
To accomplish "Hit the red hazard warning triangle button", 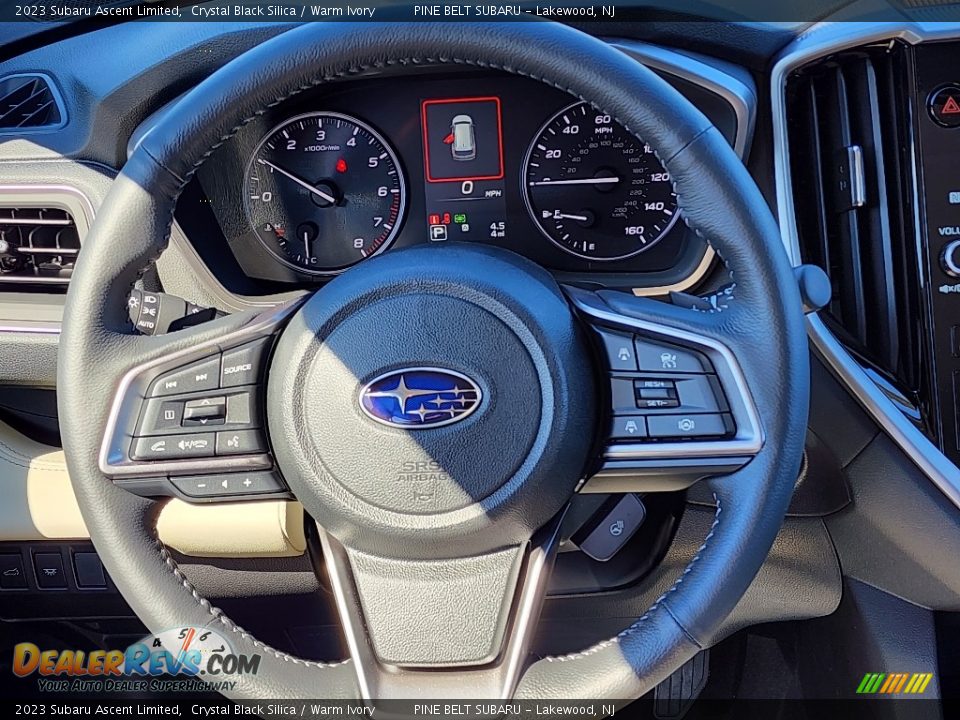I will coord(948,105).
